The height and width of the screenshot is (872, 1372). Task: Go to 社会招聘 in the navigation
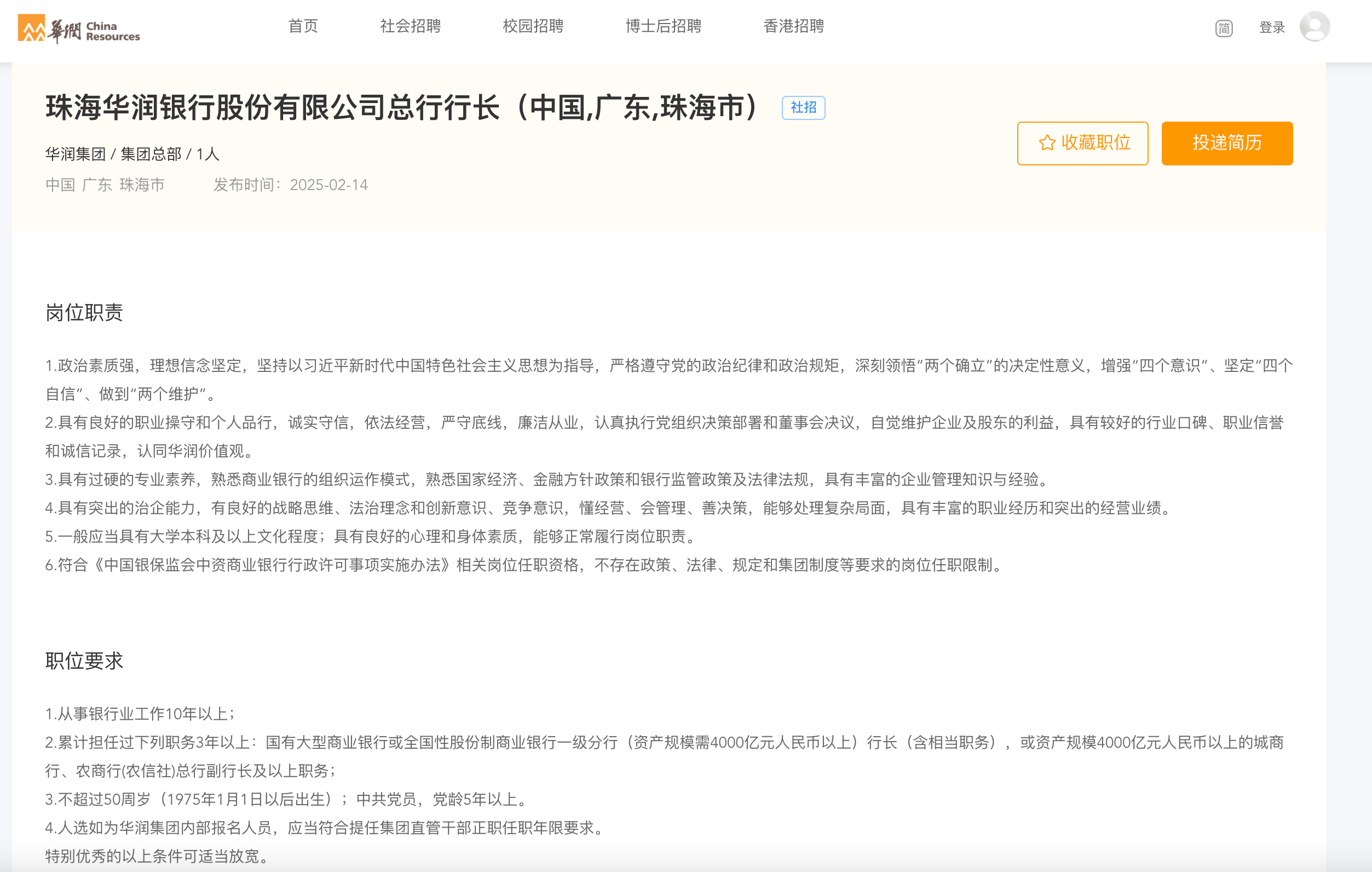(x=410, y=26)
